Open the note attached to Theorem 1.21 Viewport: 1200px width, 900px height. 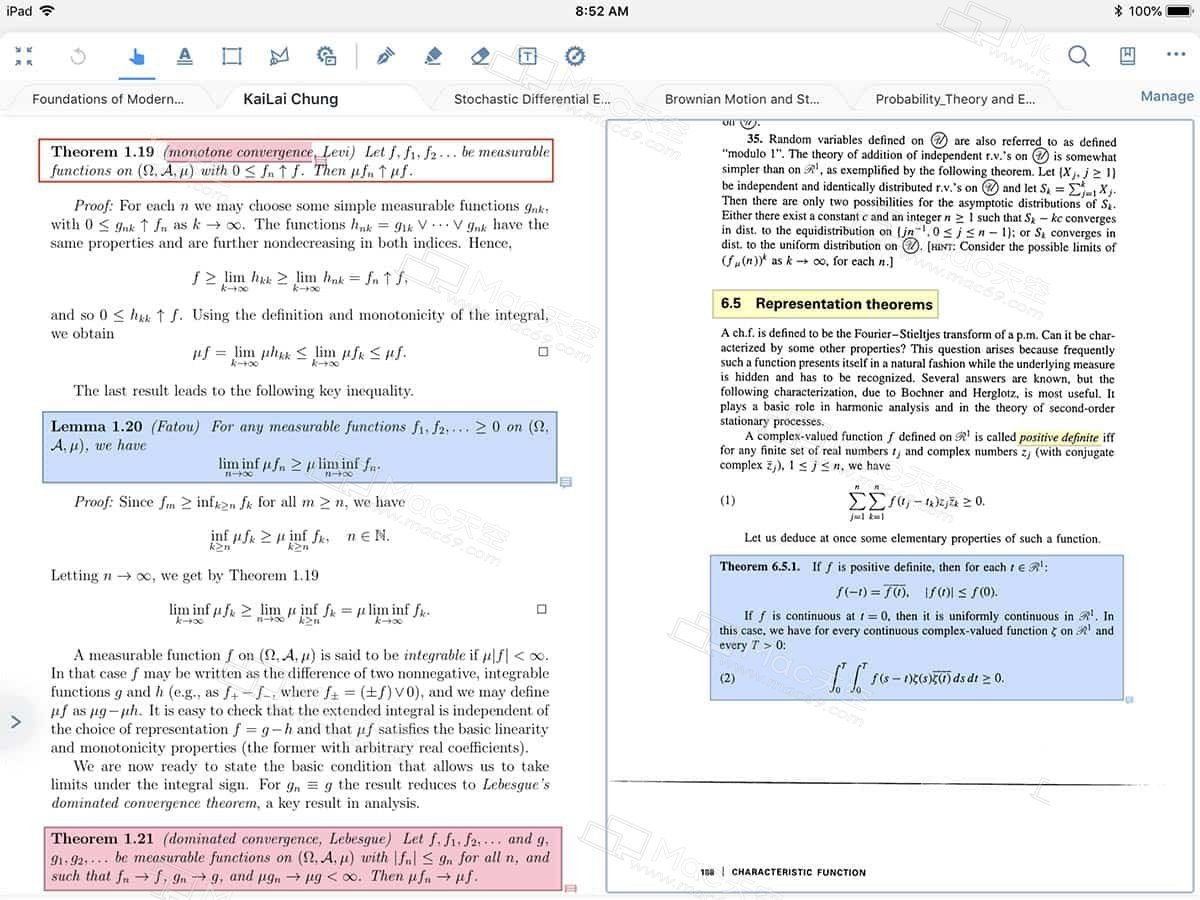click(x=570, y=888)
